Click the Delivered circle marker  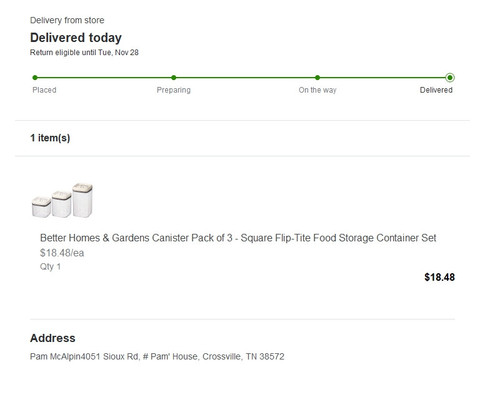[x=450, y=78]
